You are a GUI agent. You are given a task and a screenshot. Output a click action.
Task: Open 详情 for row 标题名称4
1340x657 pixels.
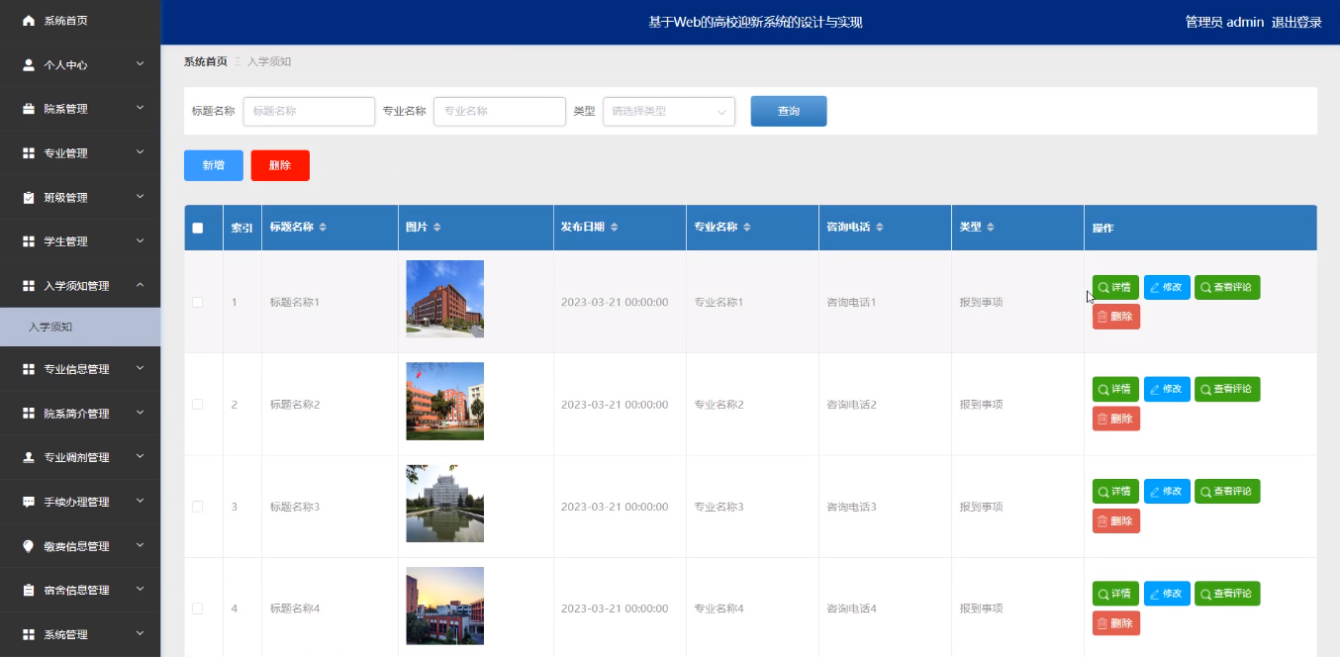point(1115,593)
